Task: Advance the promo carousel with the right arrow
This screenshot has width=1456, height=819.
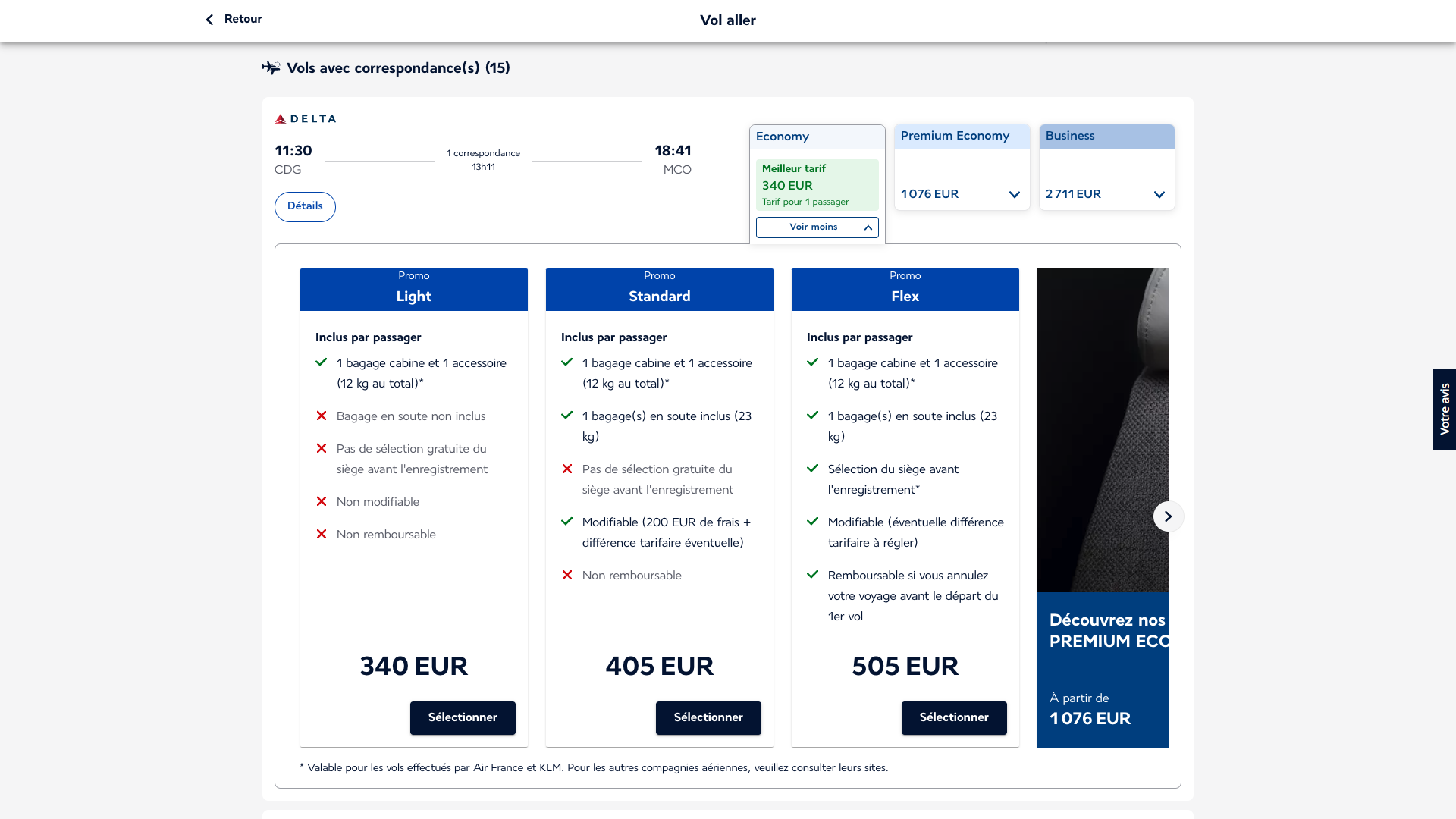Action: (1168, 516)
